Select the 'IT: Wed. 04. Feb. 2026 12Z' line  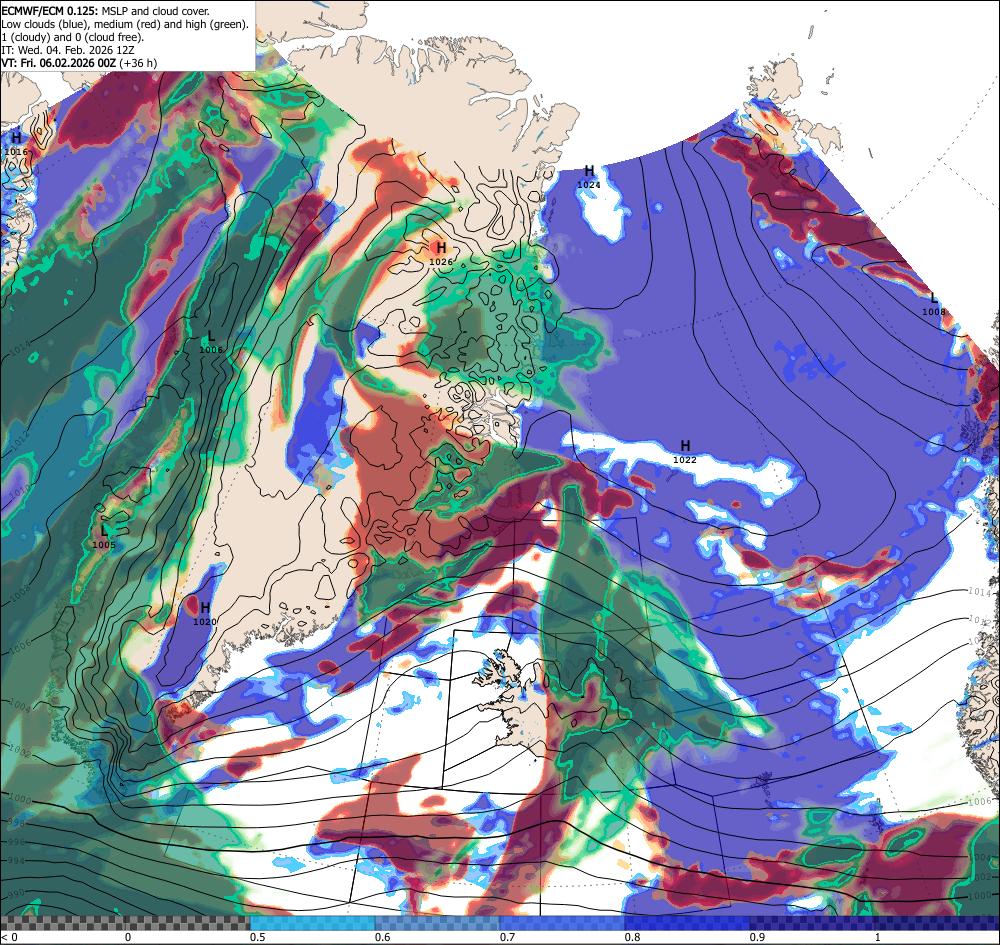69,50
